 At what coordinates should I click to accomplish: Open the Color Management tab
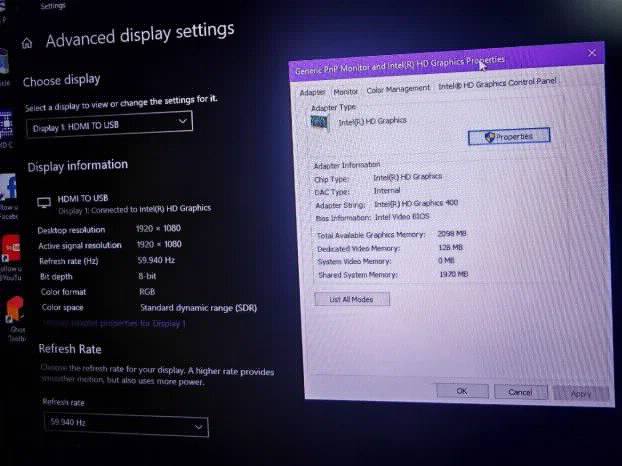point(398,89)
